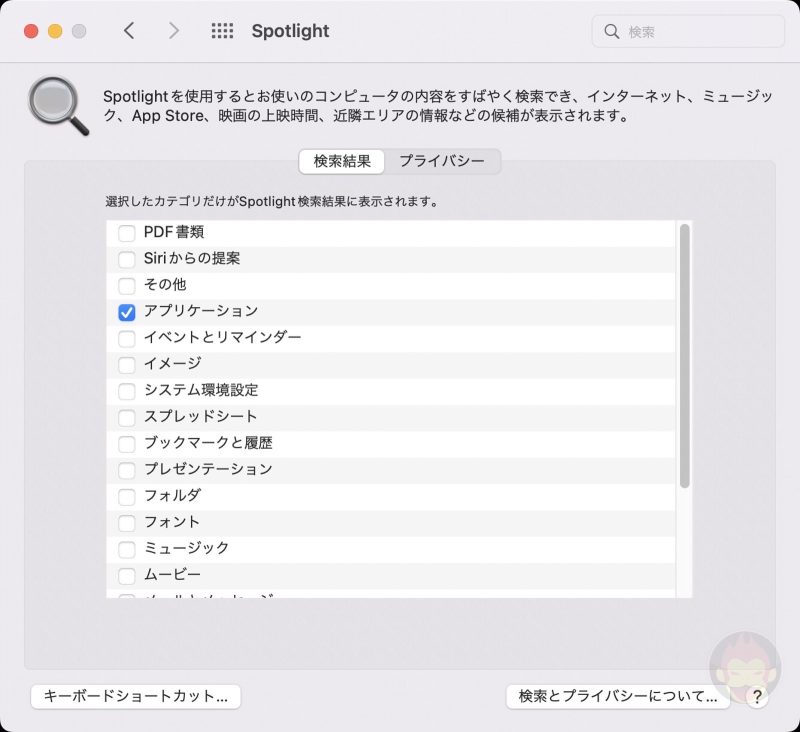Enable Siriからの提案
This screenshot has height=732, width=800.
click(126, 258)
